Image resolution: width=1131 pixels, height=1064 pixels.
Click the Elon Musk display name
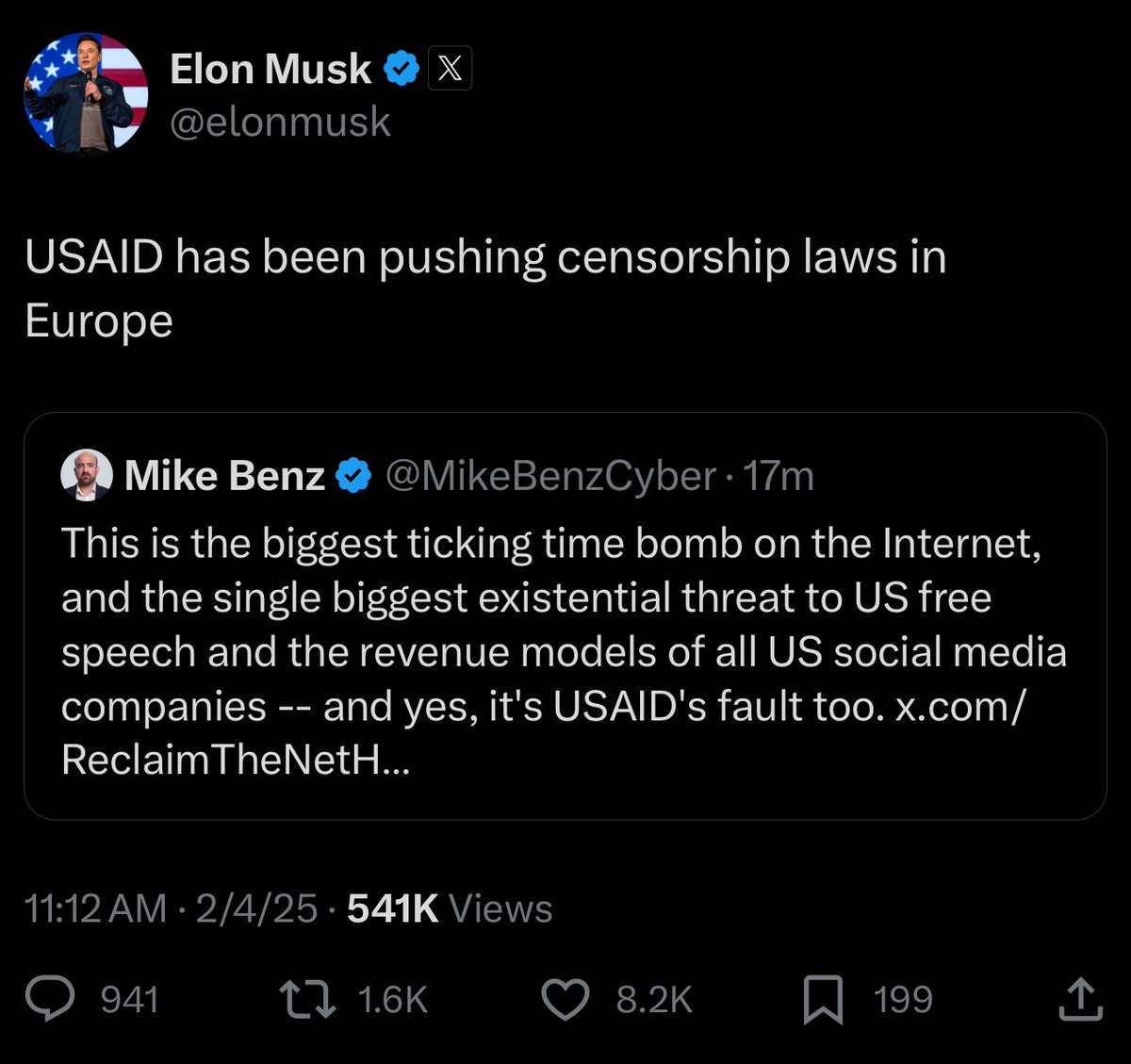point(270,69)
